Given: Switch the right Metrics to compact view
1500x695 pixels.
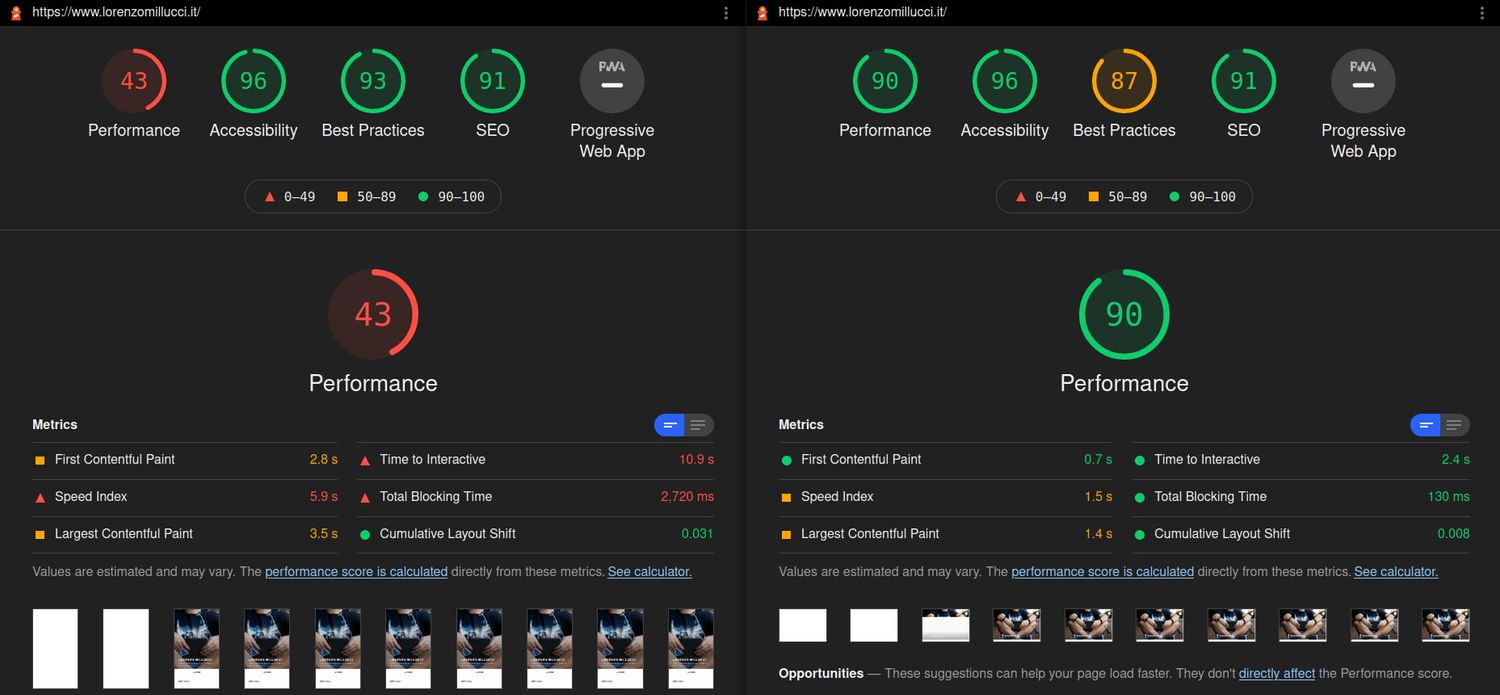Looking at the screenshot, I should point(1425,425).
